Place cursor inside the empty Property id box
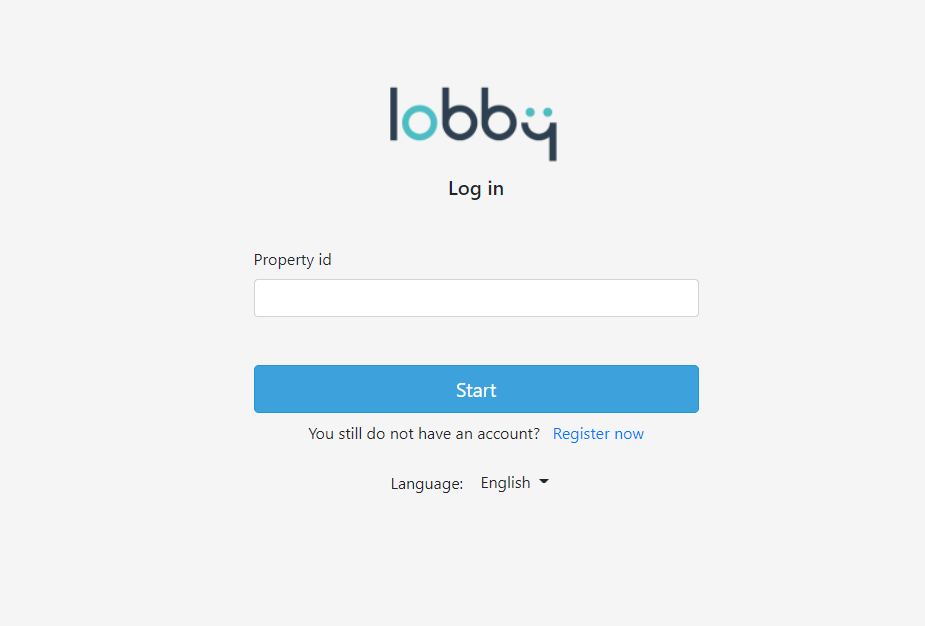 476,298
